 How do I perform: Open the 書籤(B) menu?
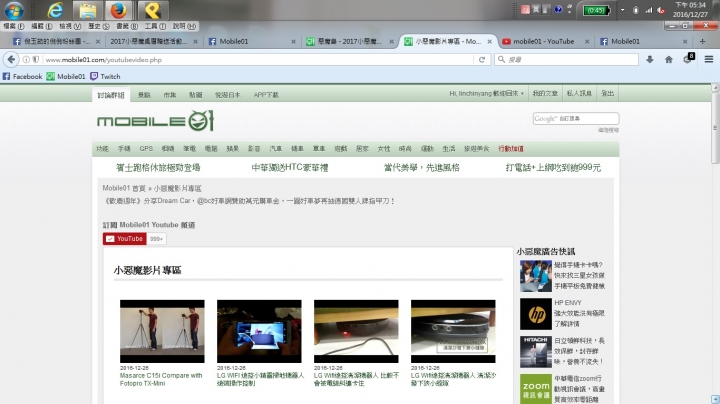point(127,26)
